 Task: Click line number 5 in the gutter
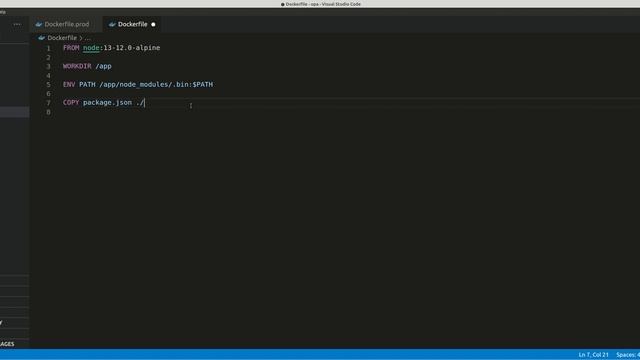point(48,85)
